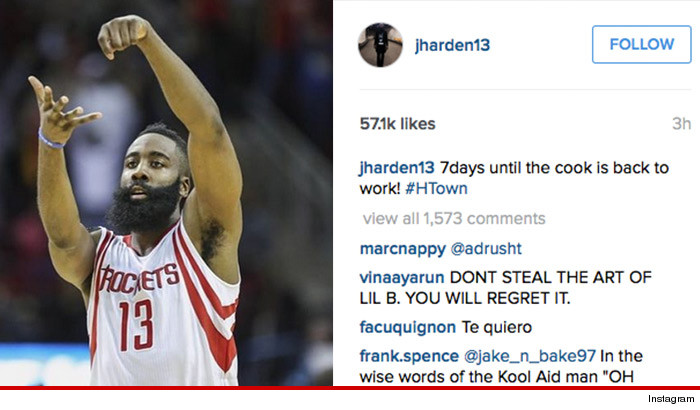Expand view all 1,573 comments
This screenshot has width=700, height=410.
[454, 218]
